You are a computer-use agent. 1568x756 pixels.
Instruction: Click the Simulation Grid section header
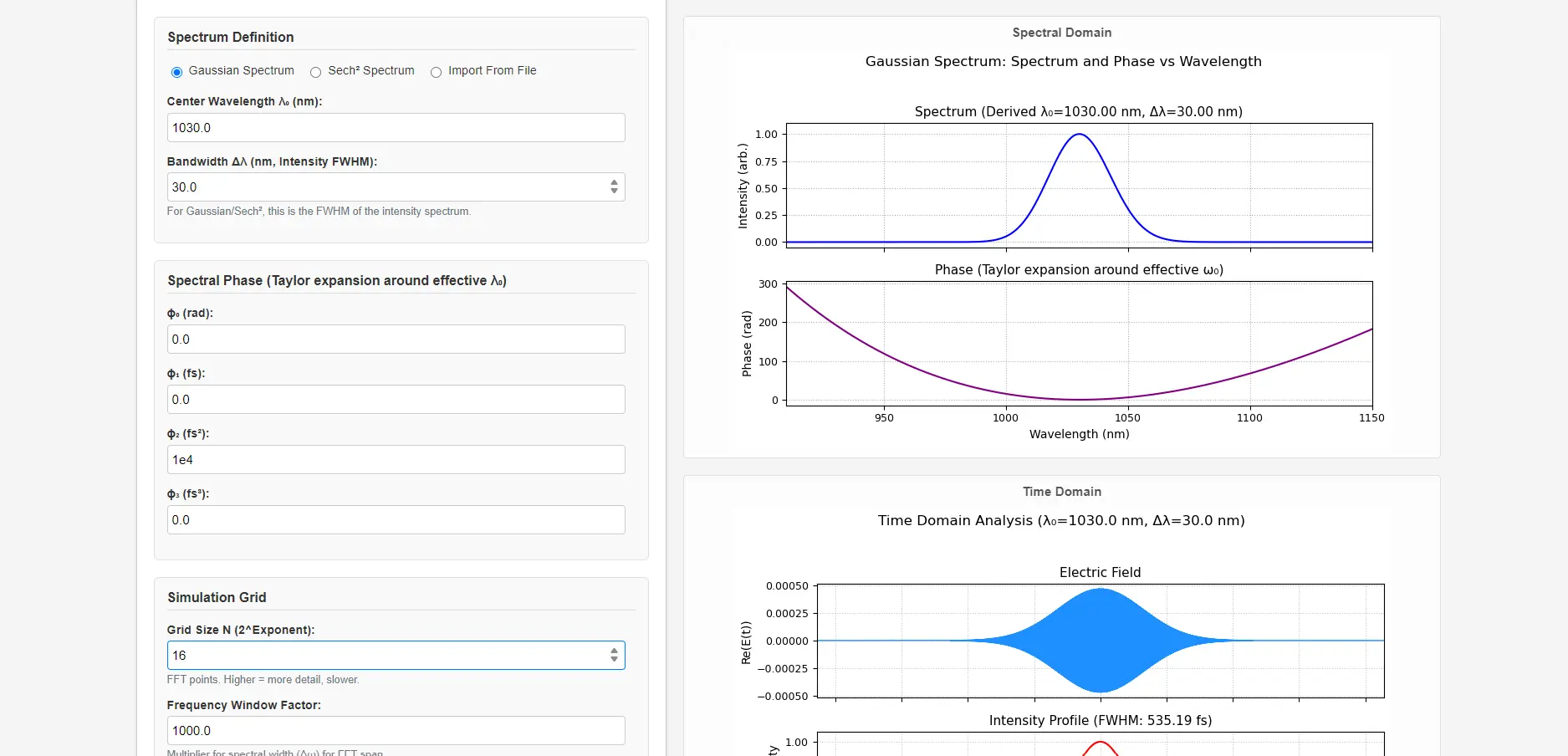pos(217,597)
